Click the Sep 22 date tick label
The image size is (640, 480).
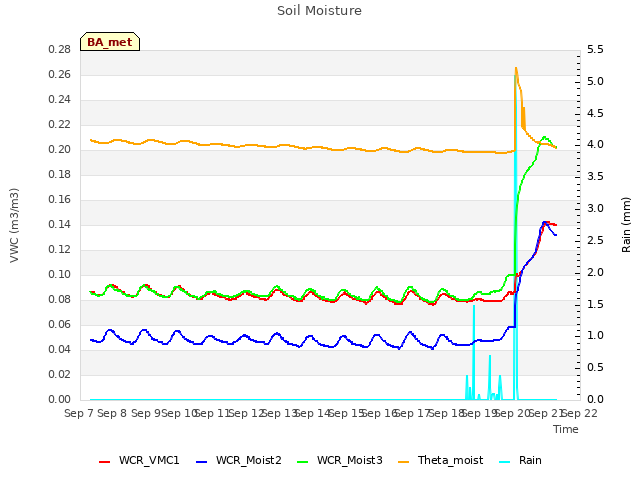(580, 413)
